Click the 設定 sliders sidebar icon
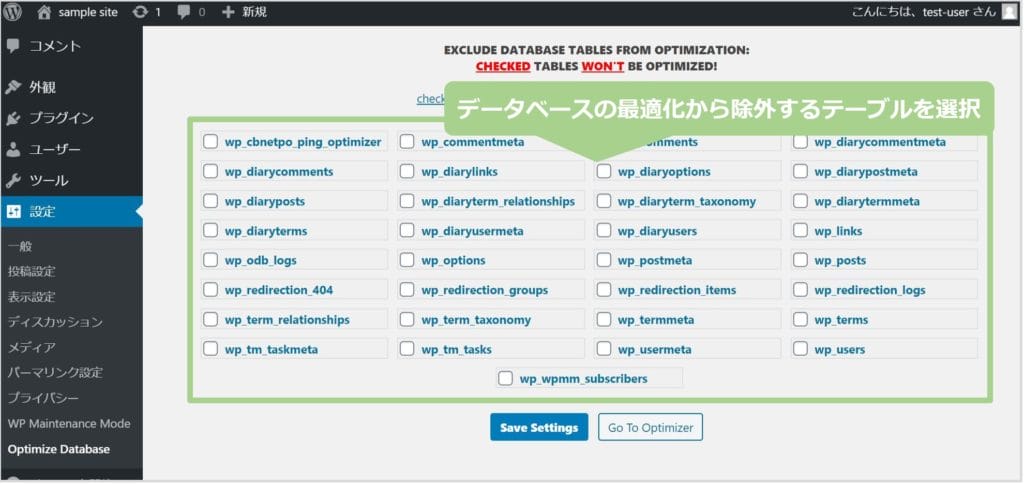This screenshot has height=484, width=1024. pyautogui.click(x=13, y=212)
